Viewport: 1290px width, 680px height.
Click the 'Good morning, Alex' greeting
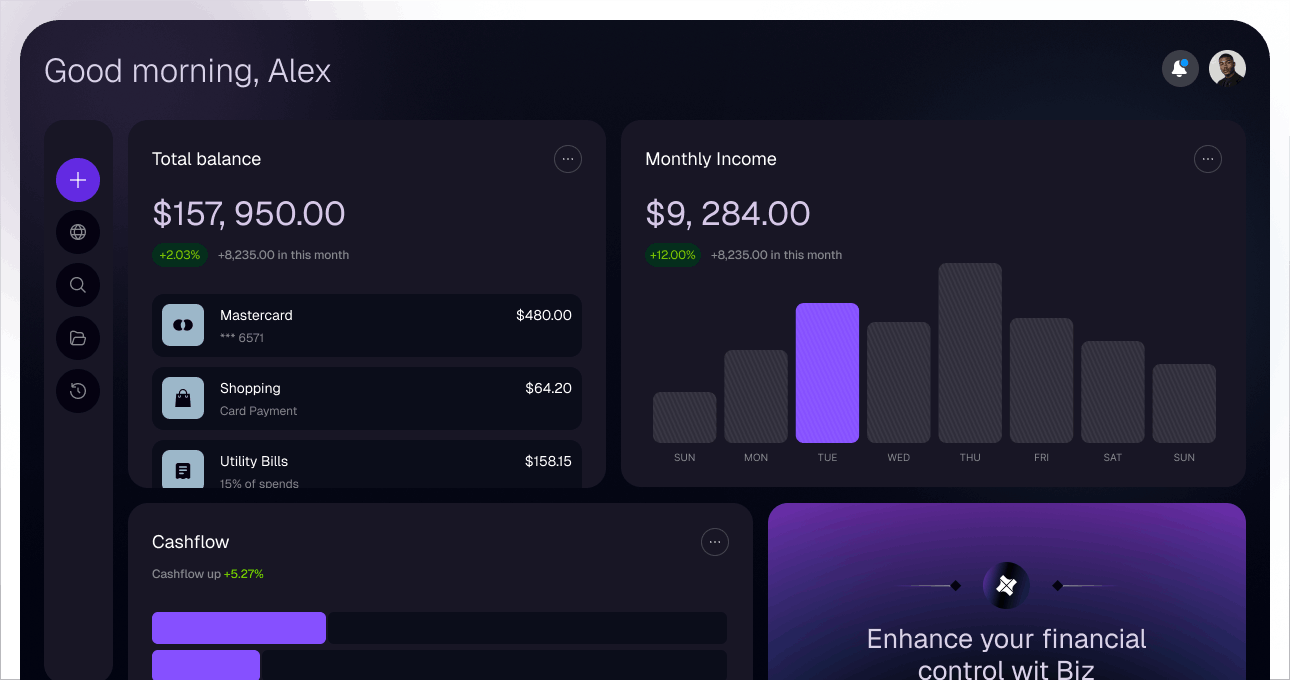tap(188, 71)
